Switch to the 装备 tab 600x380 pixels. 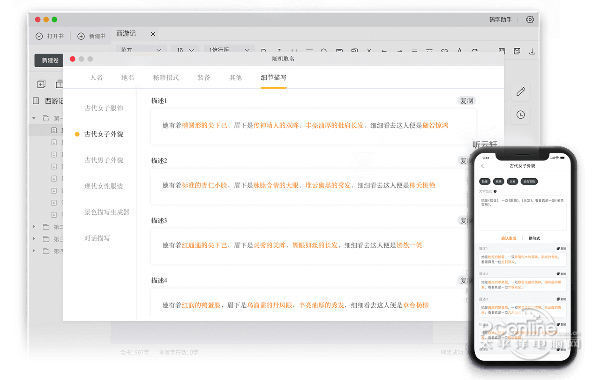click(x=204, y=78)
